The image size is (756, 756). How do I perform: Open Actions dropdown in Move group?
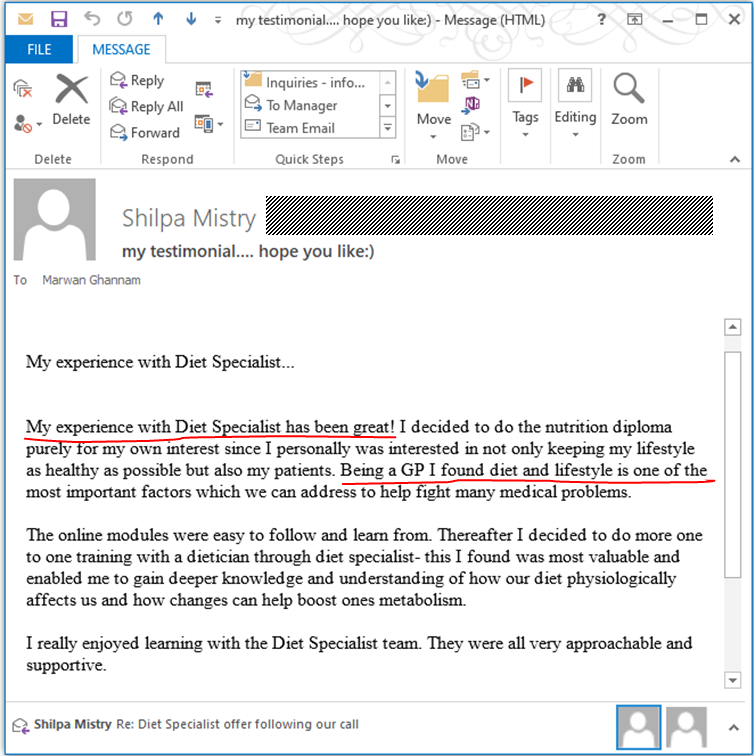[x=475, y=132]
